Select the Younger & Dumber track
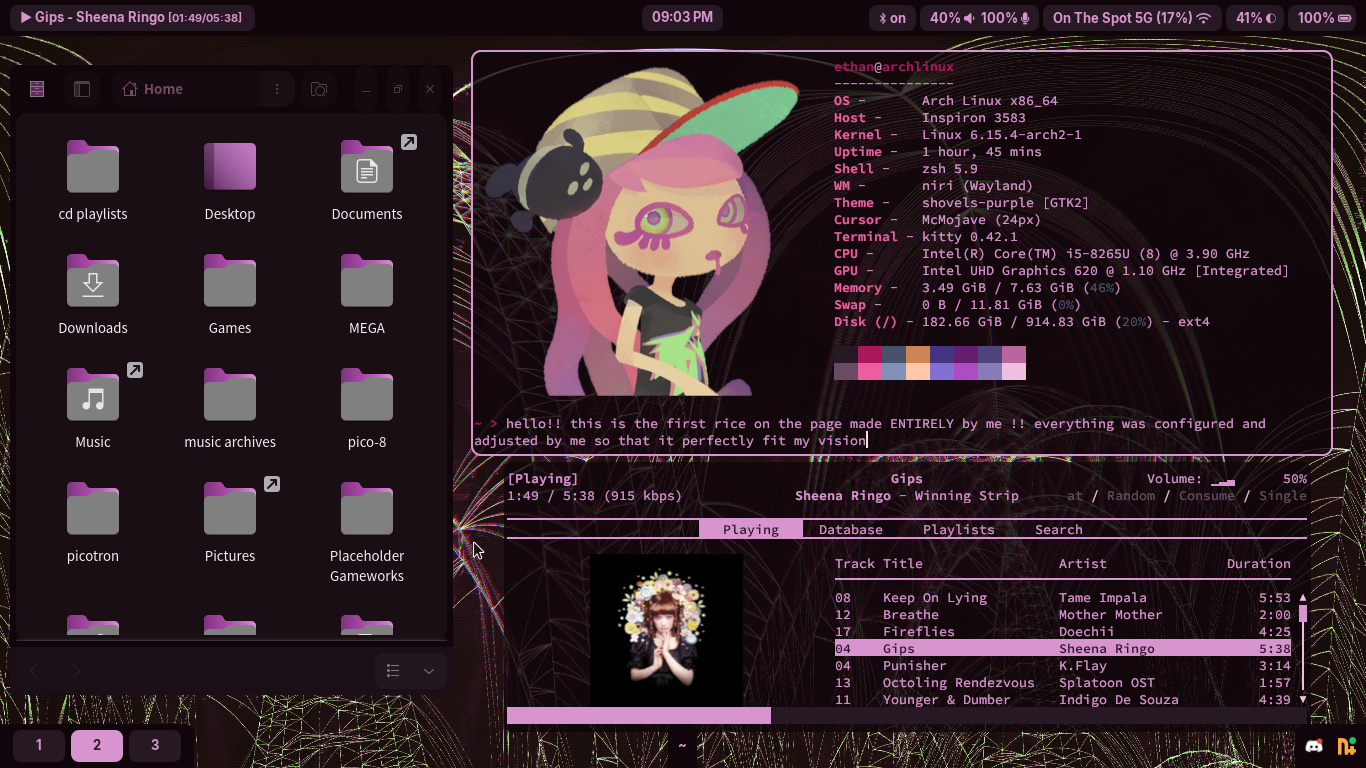 pos(1063,700)
